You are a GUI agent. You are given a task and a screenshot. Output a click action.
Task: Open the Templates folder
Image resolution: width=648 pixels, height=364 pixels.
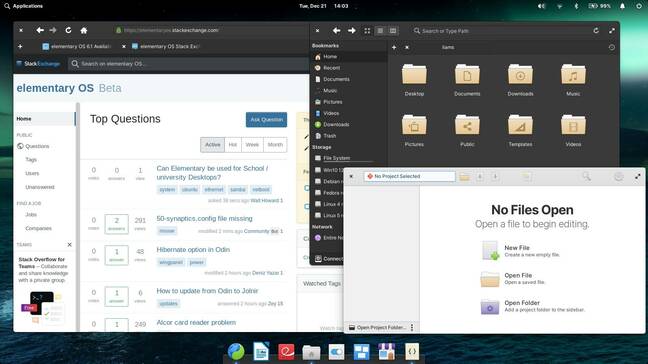point(520,131)
